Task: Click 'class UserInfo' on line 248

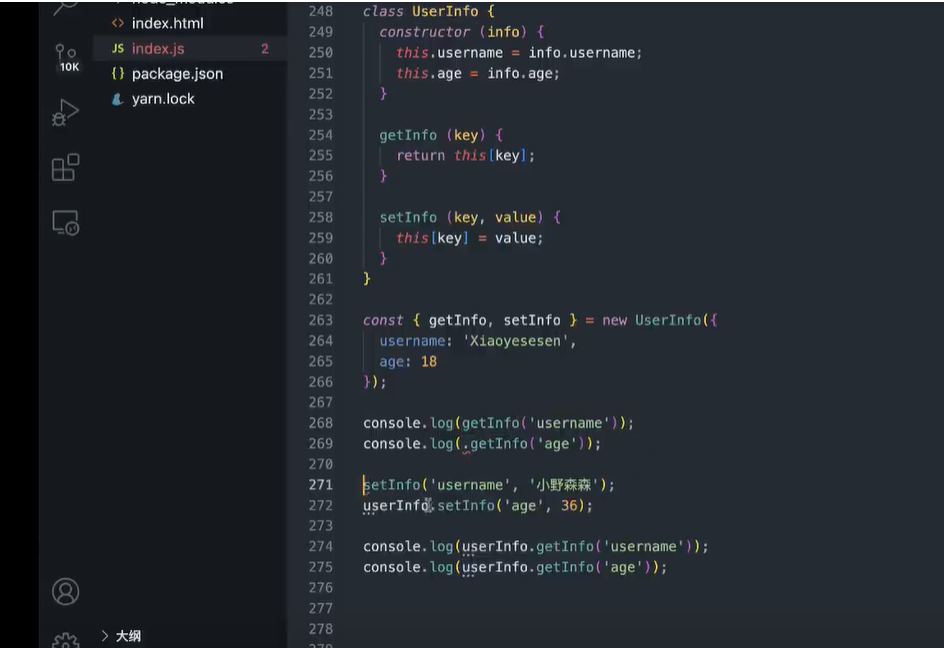Action: [x=420, y=11]
